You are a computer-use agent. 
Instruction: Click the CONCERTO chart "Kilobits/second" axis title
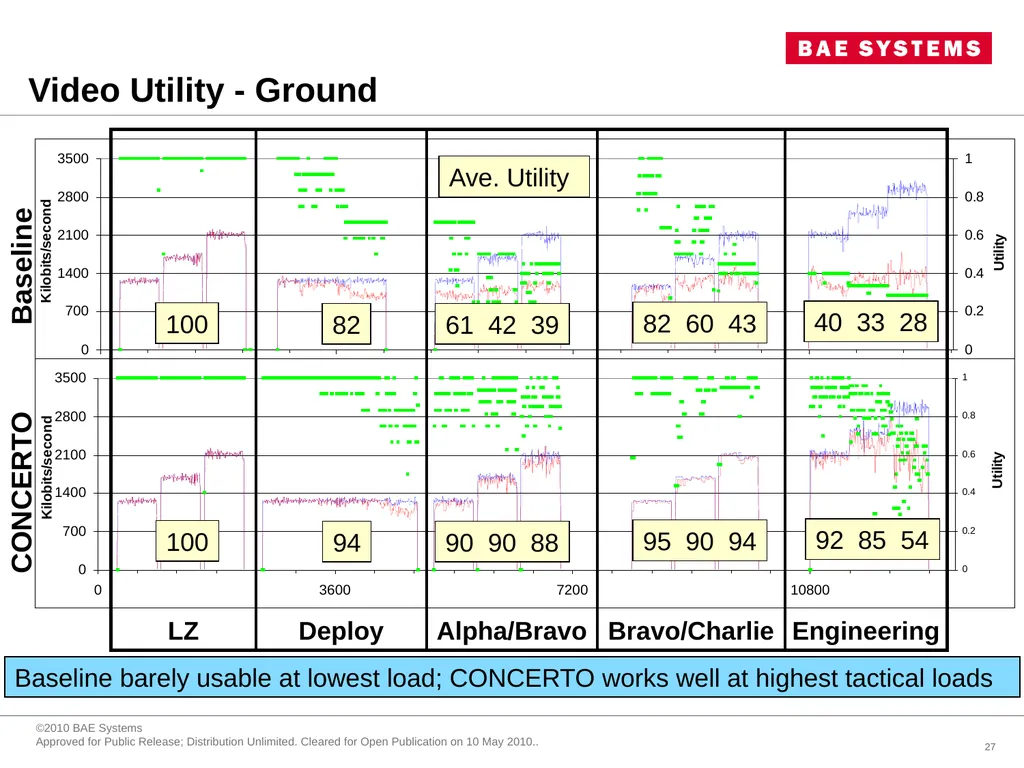tap(46, 468)
